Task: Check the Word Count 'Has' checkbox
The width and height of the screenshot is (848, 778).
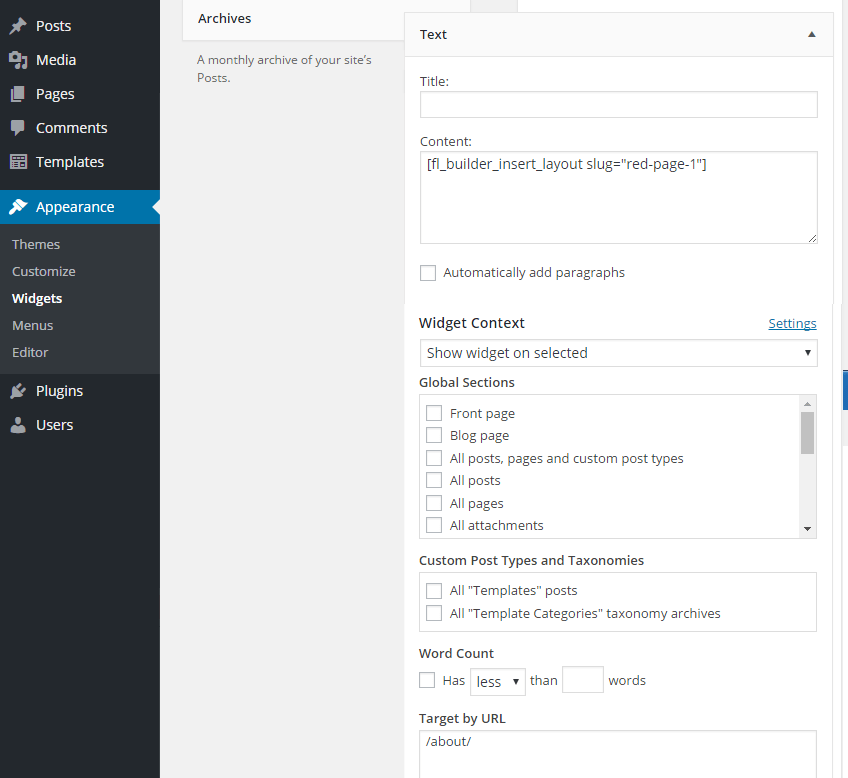Action: tap(427, 680)
